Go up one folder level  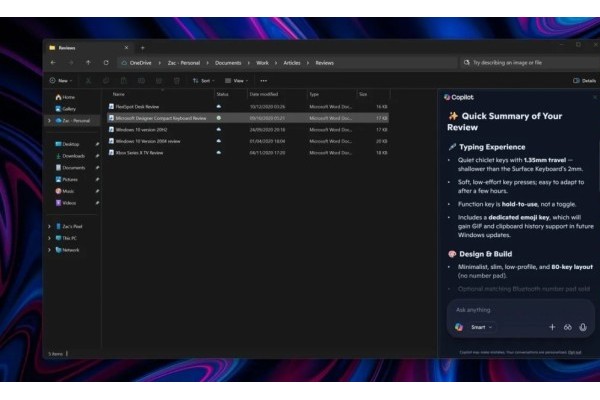88,63
